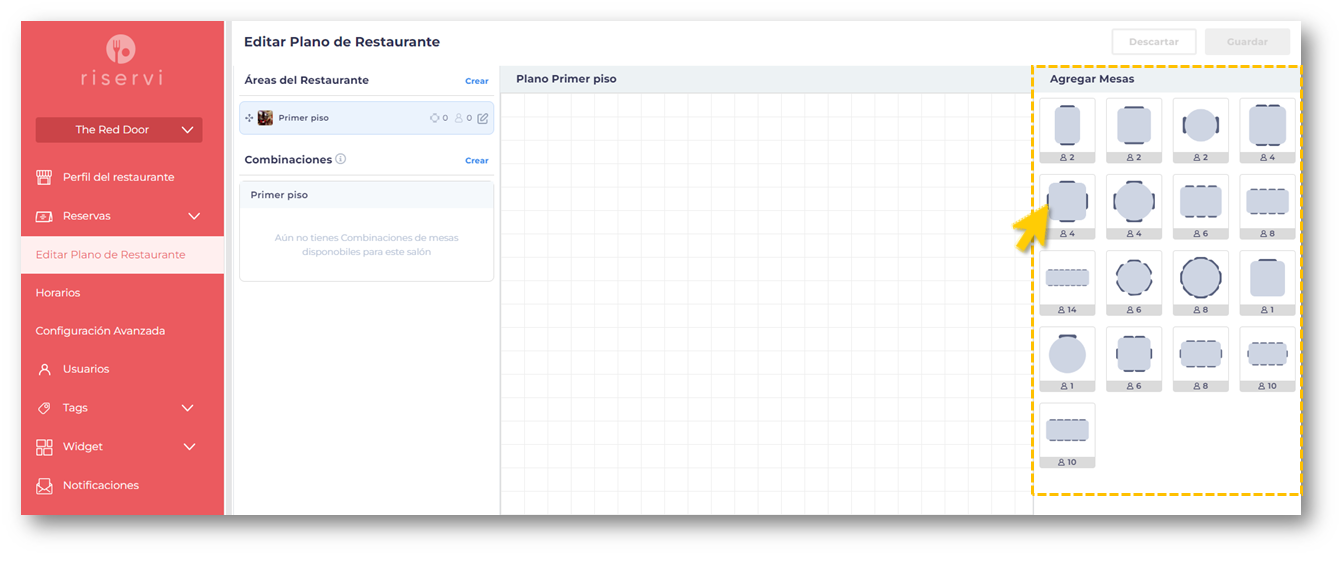Click the storefront icon for Perfil del restaurante
The height and width of the screenshot is (565, 1343).
click(44, 177)
